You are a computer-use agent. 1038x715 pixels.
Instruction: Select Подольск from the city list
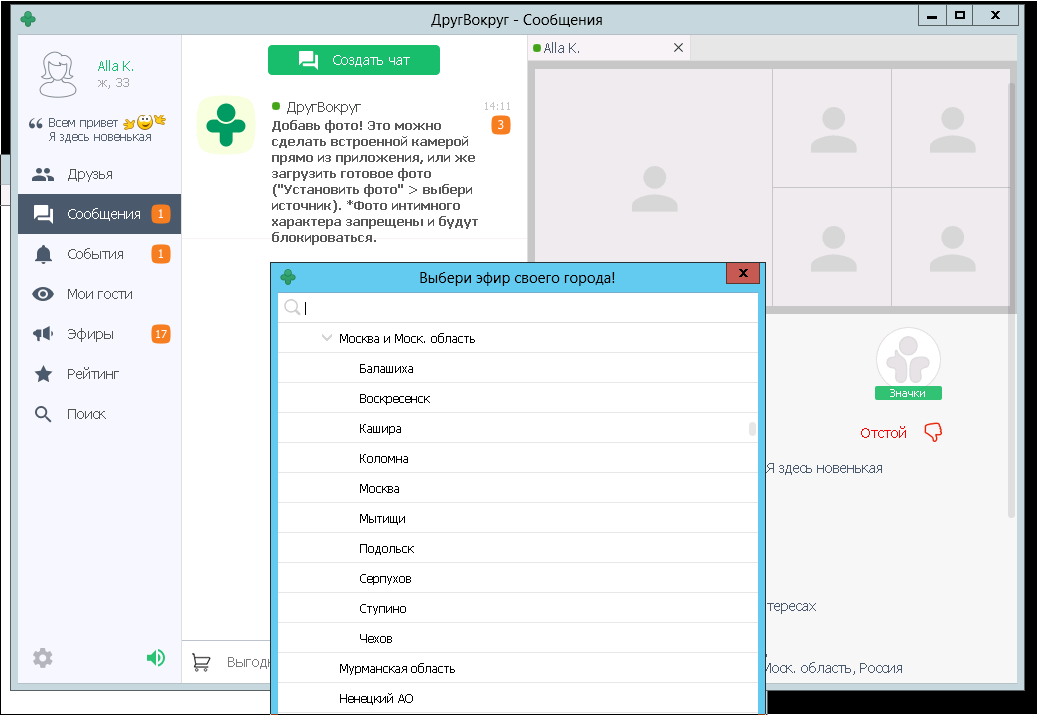click(x=518, y=548)
